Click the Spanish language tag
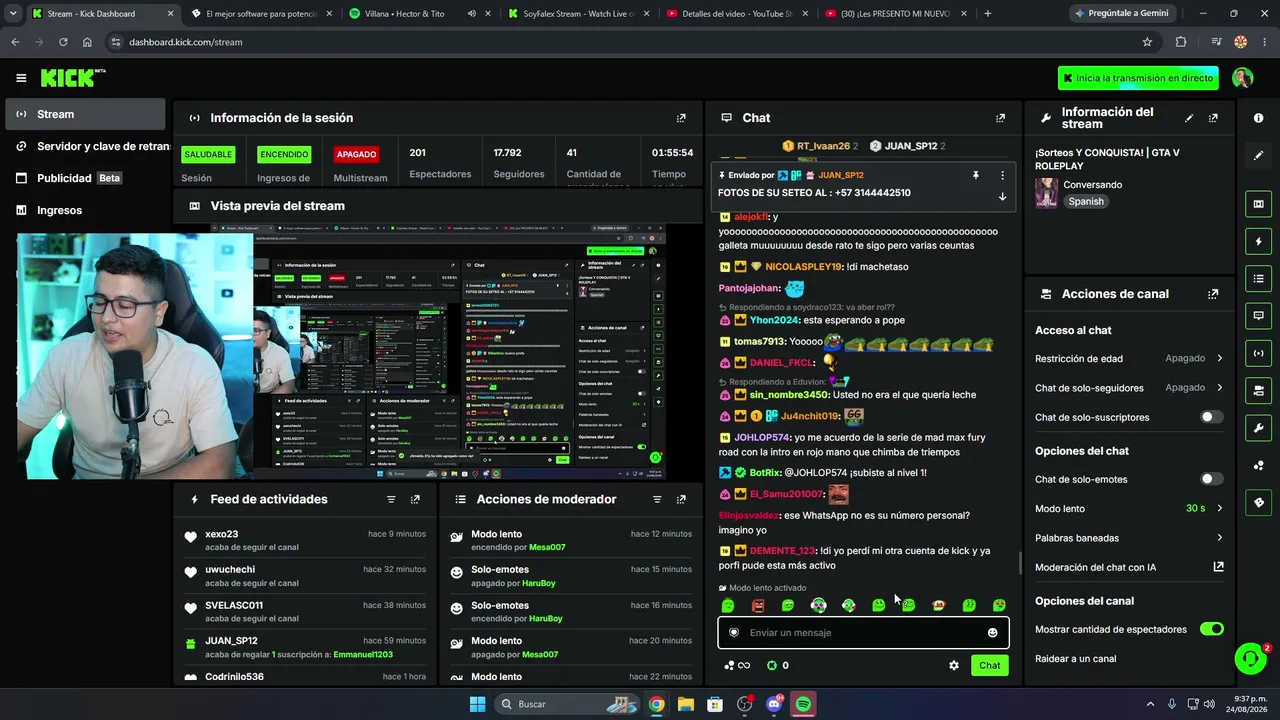Screen dimensions: 1280x720 click(x=1085, y=201)
